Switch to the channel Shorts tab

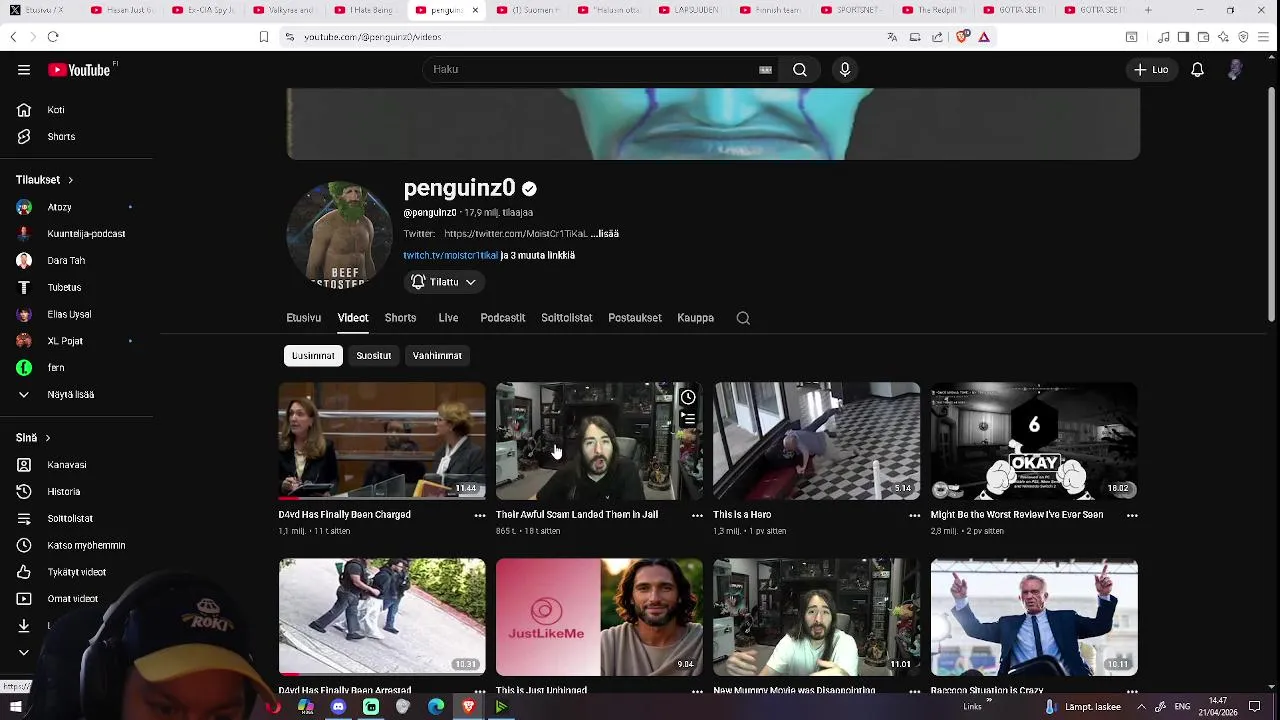click(400, 318)
